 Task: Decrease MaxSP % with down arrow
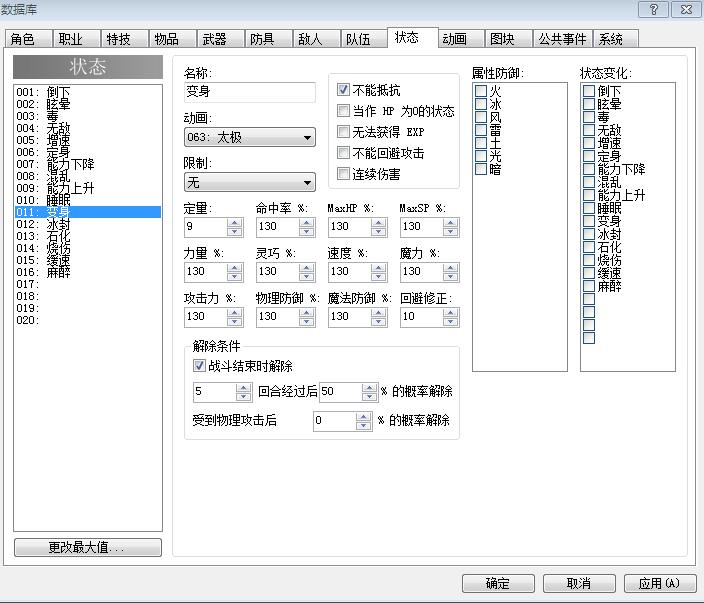450,232
